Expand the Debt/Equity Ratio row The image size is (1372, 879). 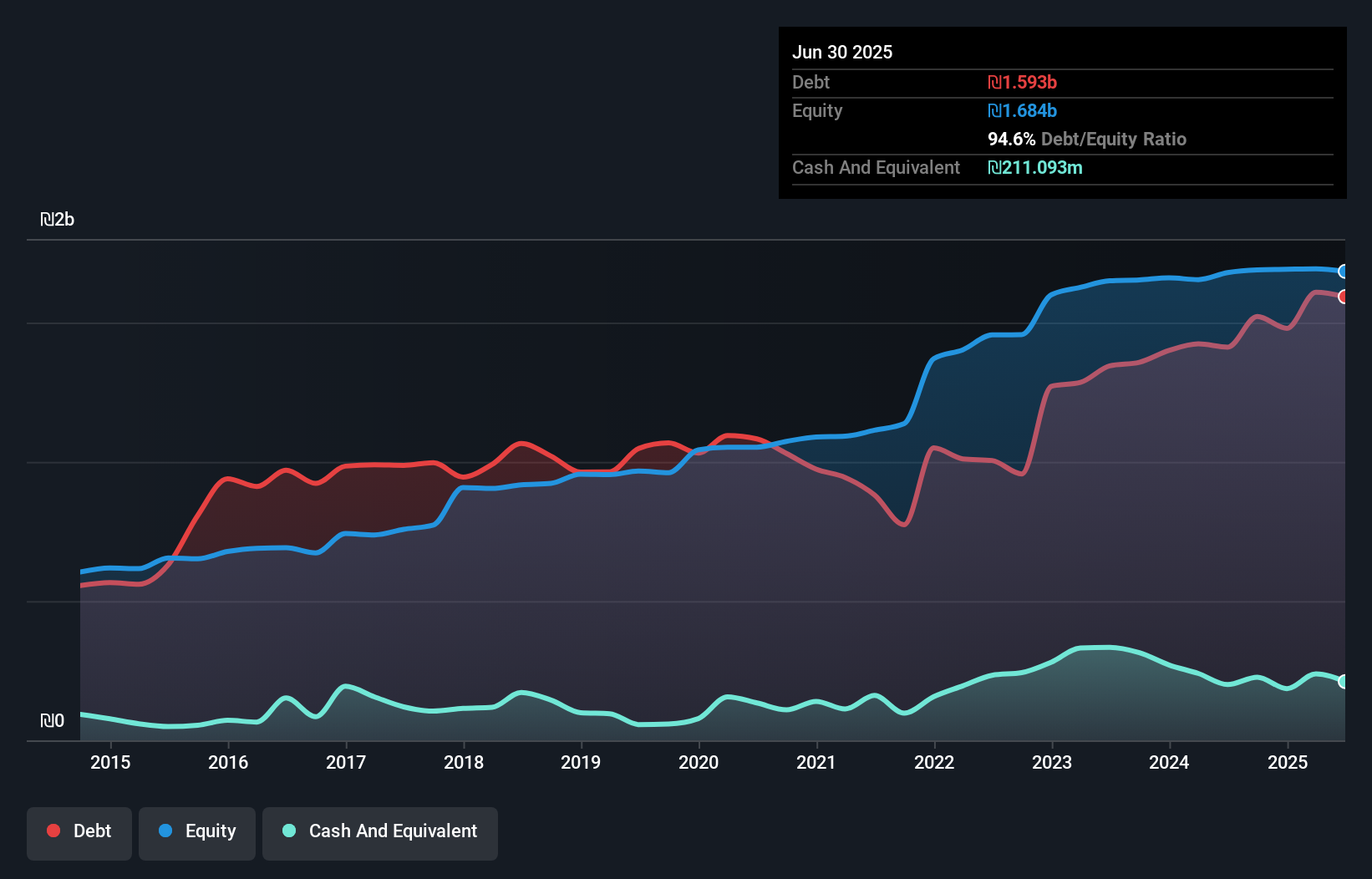pyautogui.click(x=1087, y=139)
